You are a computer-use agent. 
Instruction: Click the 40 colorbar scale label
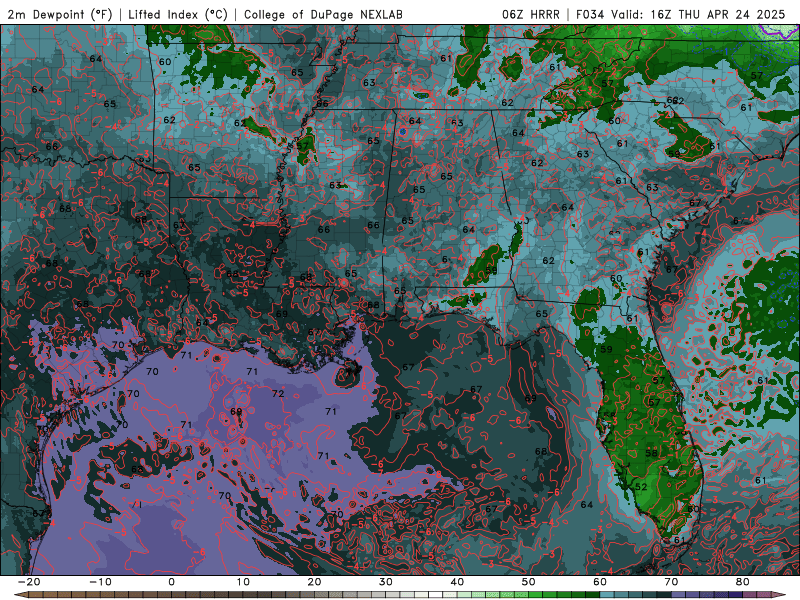457,582
